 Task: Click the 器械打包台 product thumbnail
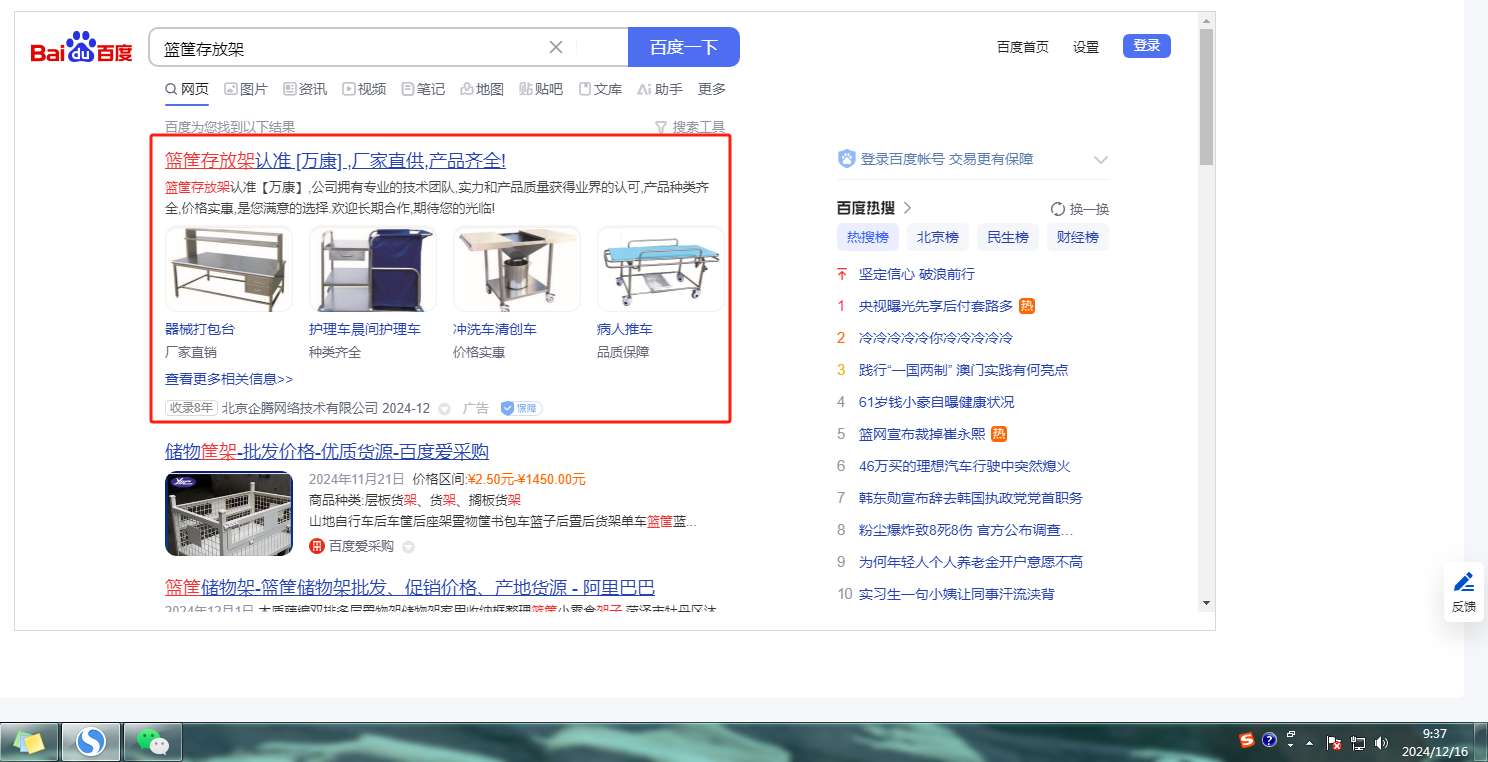click(229, 269)
